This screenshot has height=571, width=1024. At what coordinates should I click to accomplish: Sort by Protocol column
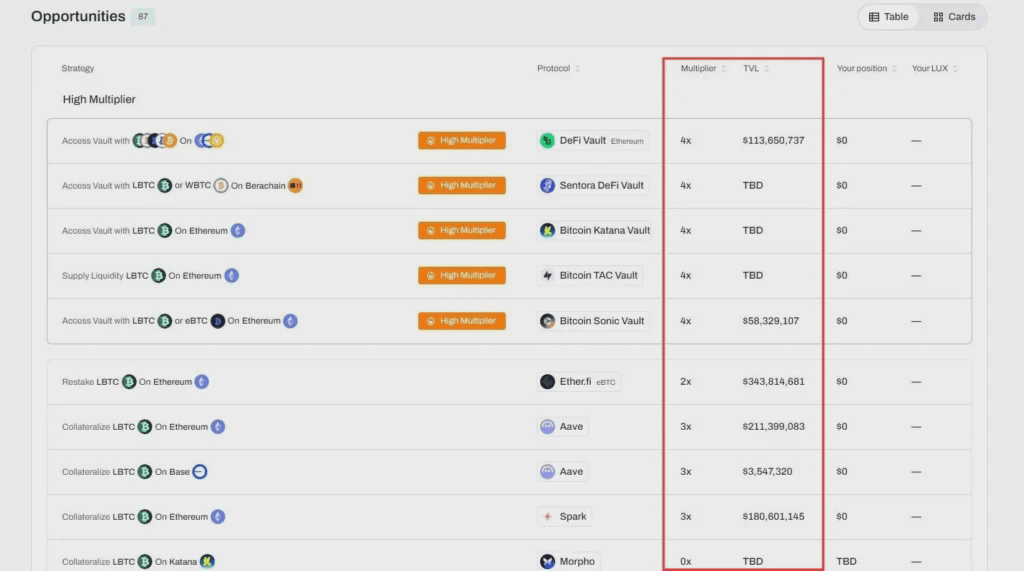pos(558,68)
